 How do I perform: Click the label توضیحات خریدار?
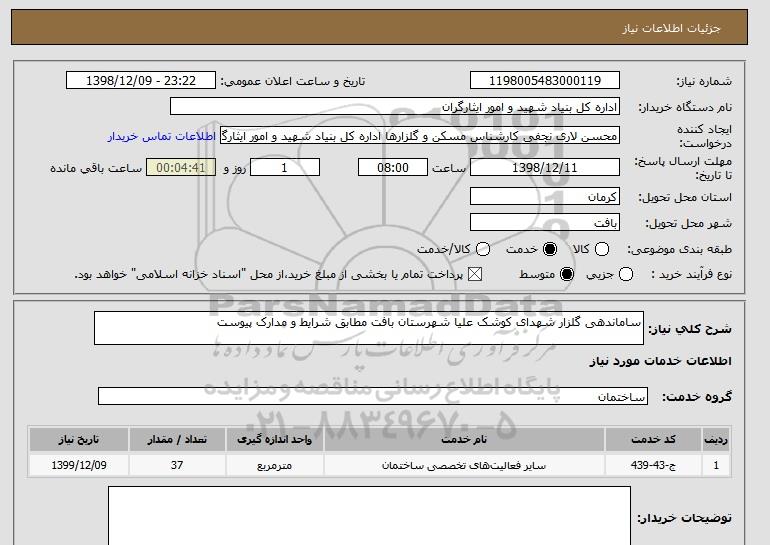pyautogui.click(x=685, y=518)
